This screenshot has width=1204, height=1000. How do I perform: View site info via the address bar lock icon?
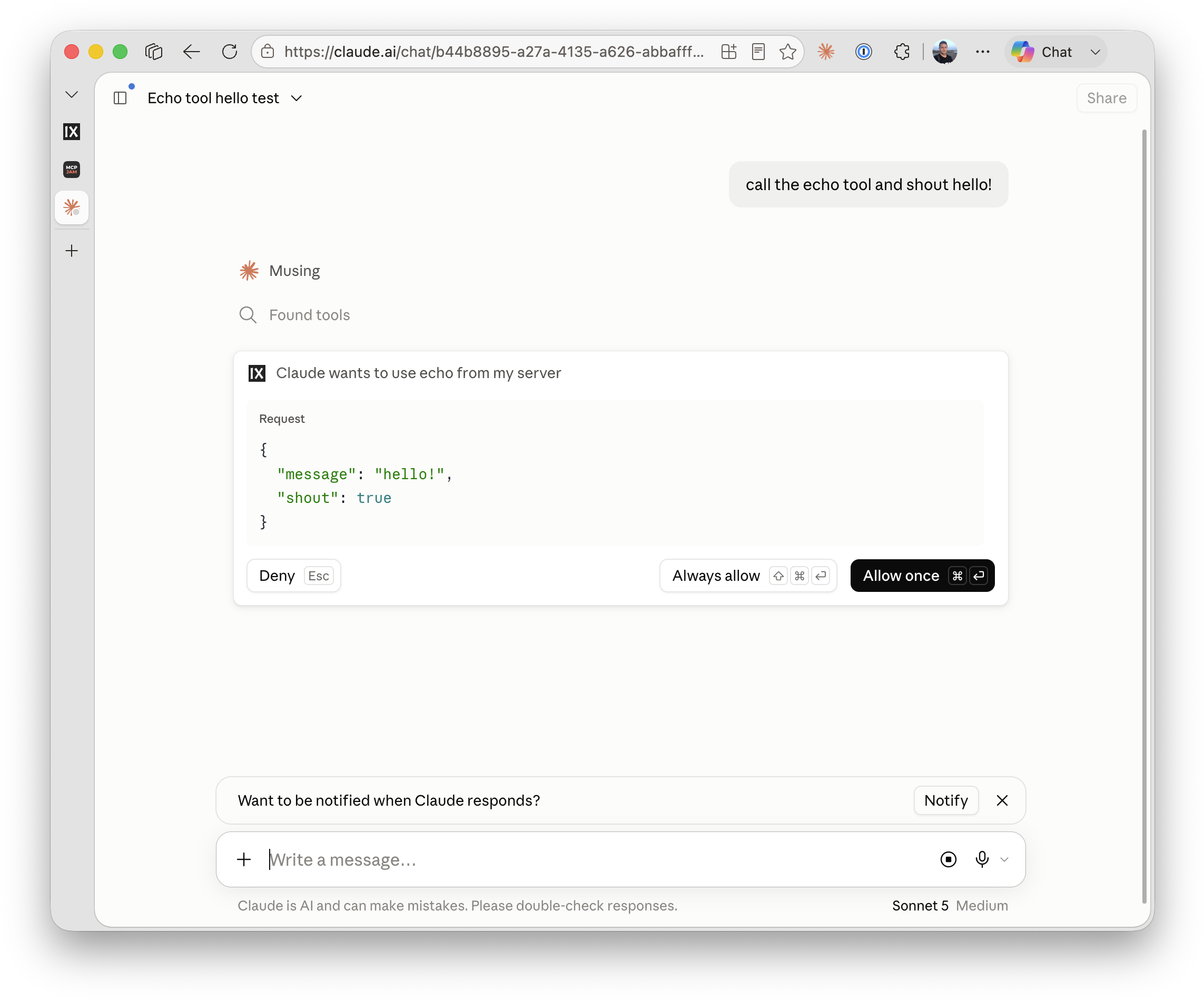point(267,52)
